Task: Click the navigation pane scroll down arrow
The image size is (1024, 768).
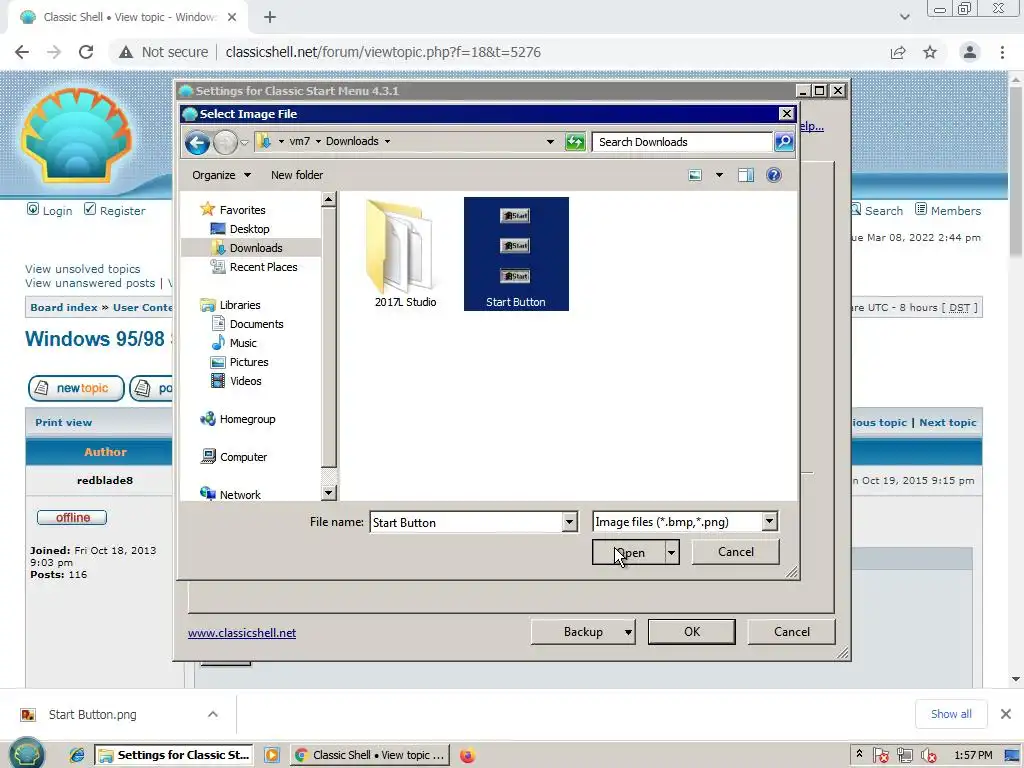Action: coord(328,492)
